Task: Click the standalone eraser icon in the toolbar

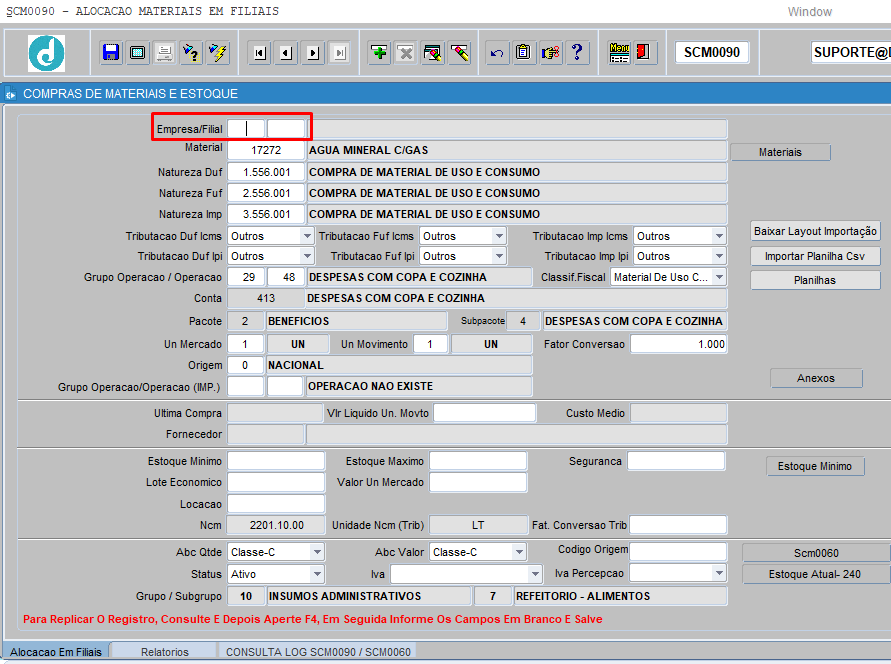Action: pos(460,53)
